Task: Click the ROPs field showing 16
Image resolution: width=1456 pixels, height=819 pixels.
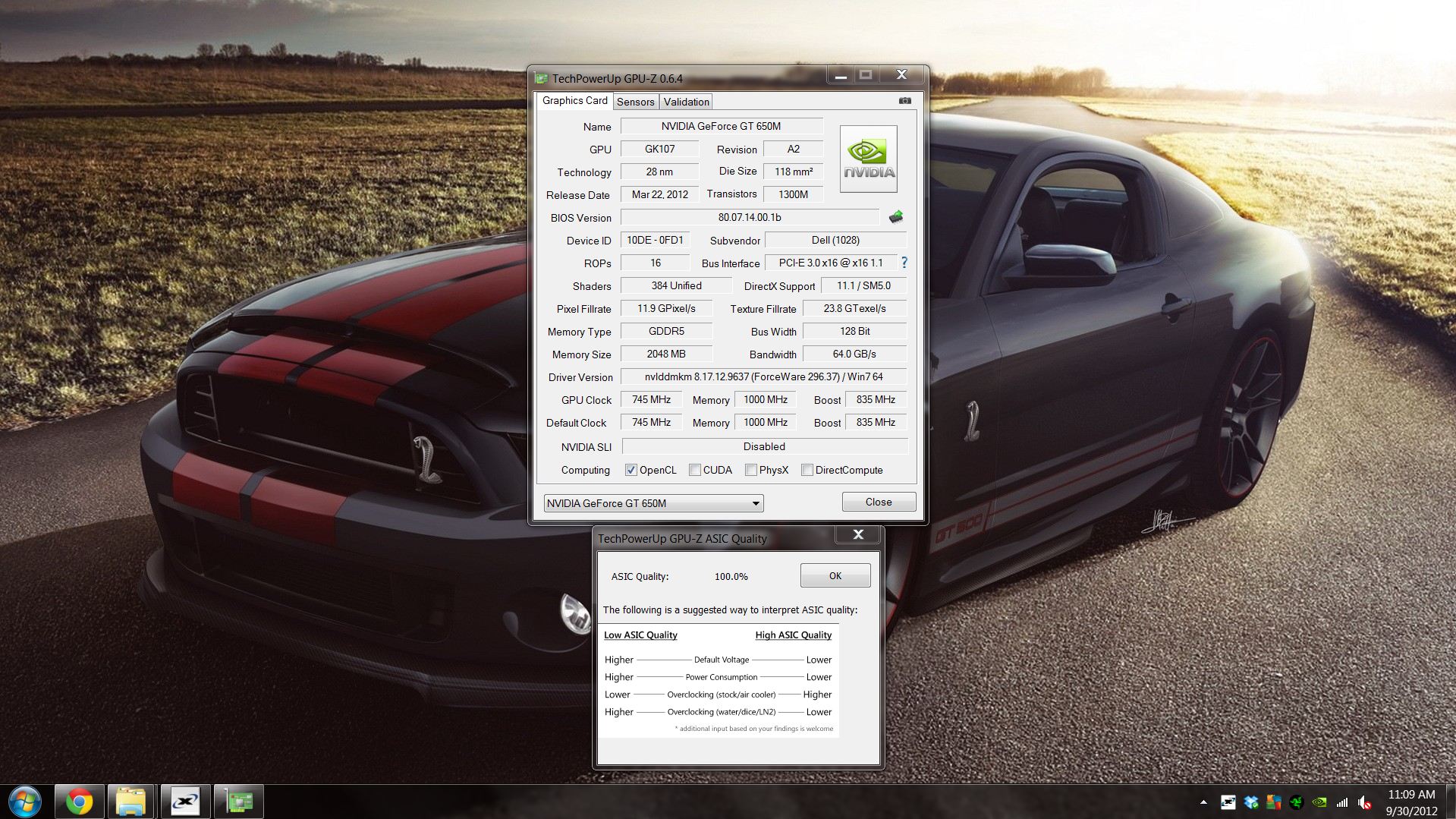Action: pyautogui.click(x=655, y=263)
